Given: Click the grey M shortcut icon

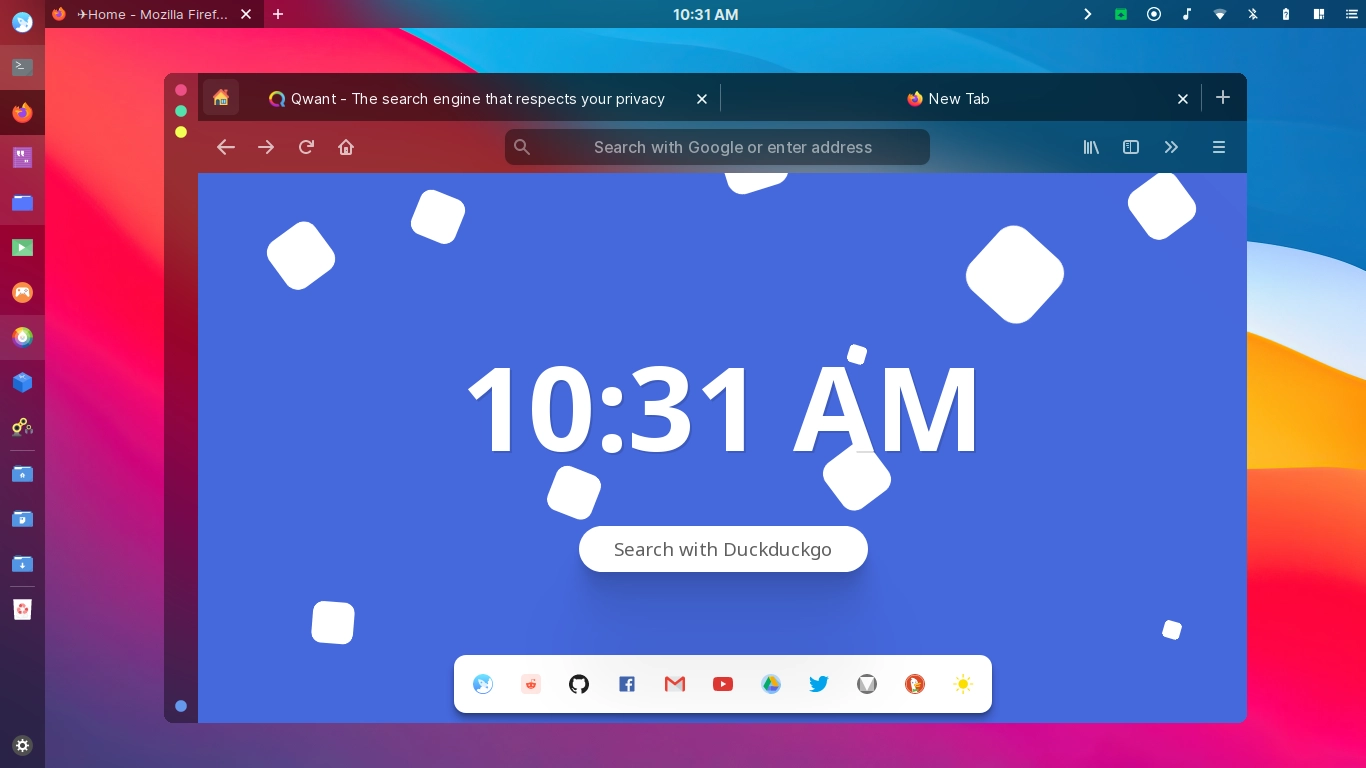Looking at the screenshot, I should 867,684.
